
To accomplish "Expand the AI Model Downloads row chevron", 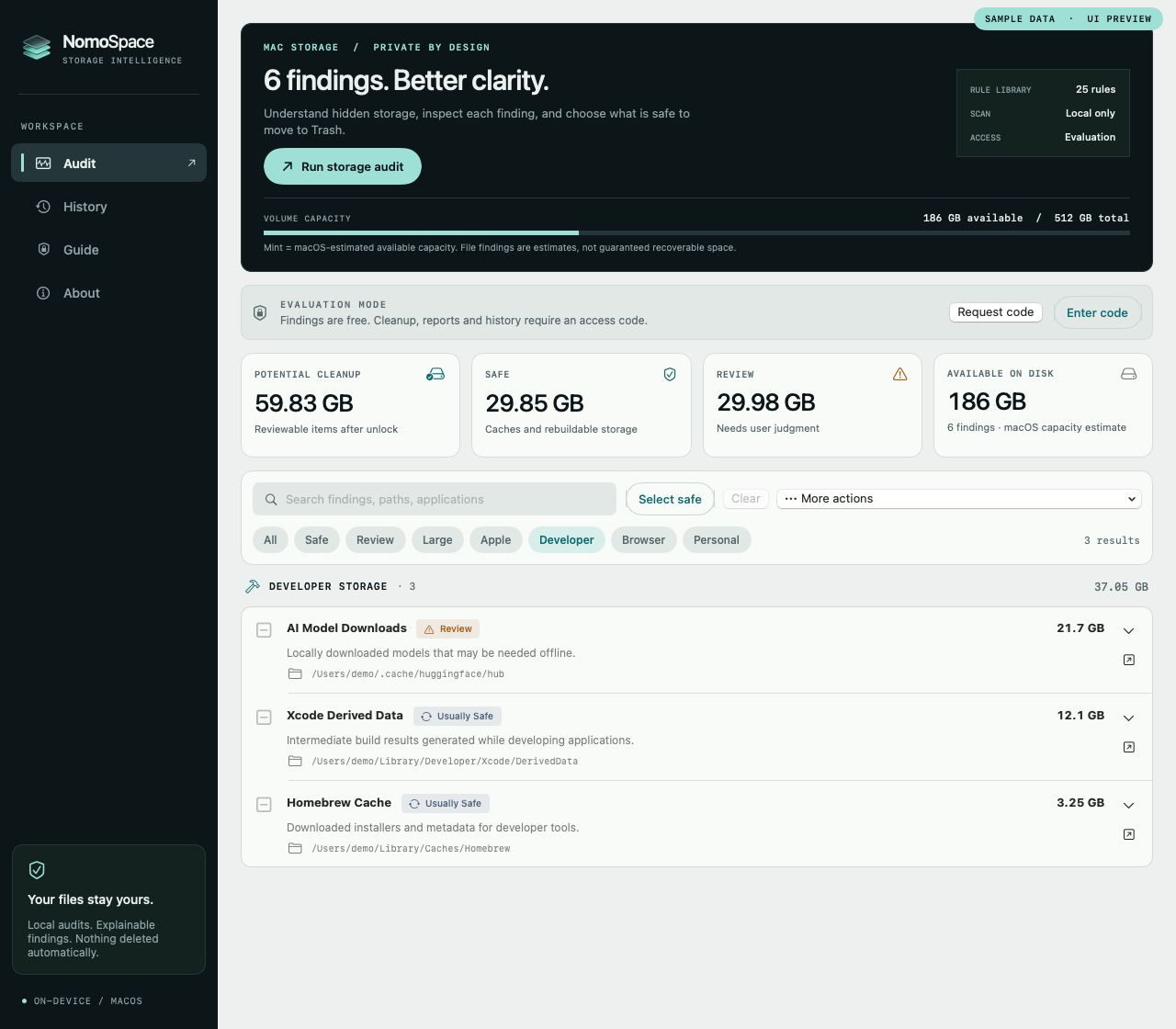I will 1129,630.
